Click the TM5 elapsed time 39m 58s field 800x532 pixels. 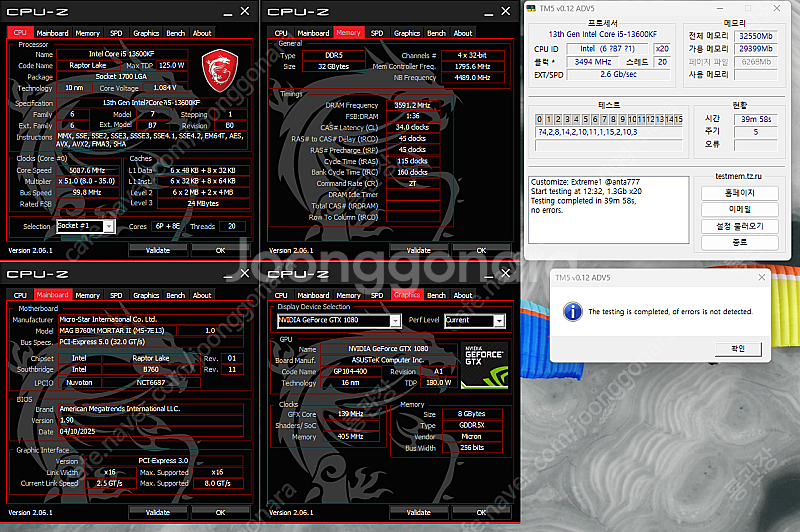tap(756, 119)
